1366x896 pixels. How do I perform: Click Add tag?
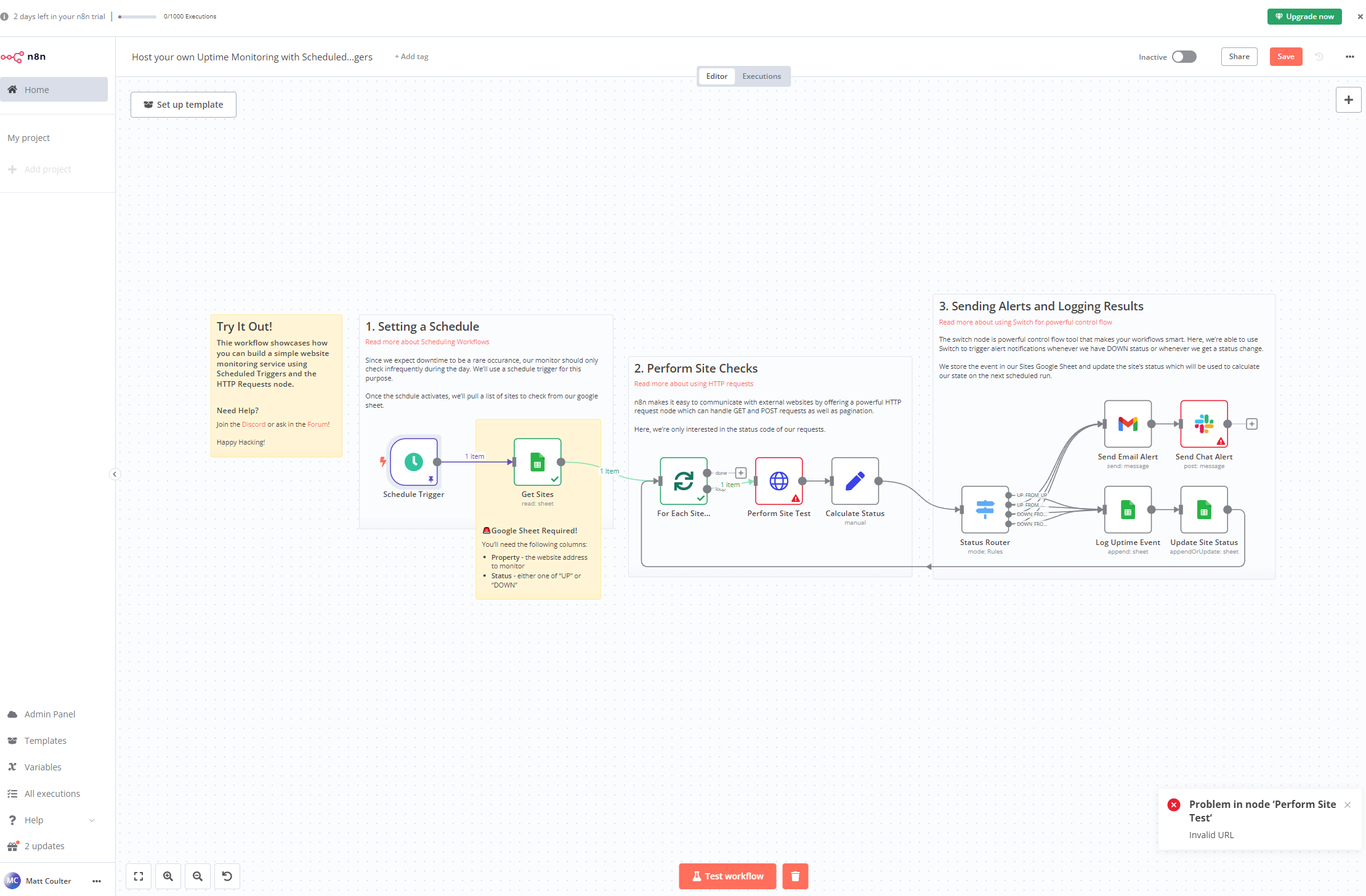(x=411, y=57)
